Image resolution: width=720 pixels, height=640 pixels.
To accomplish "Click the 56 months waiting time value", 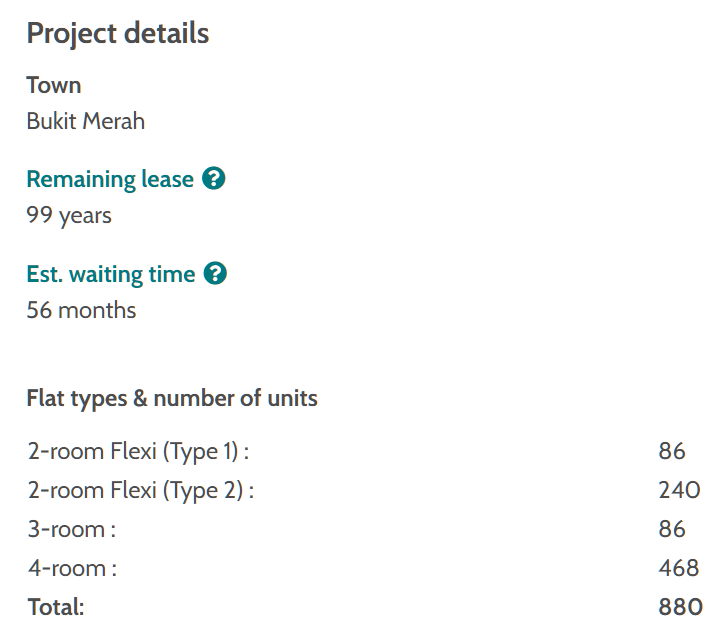I will click(x=81, y=310).
